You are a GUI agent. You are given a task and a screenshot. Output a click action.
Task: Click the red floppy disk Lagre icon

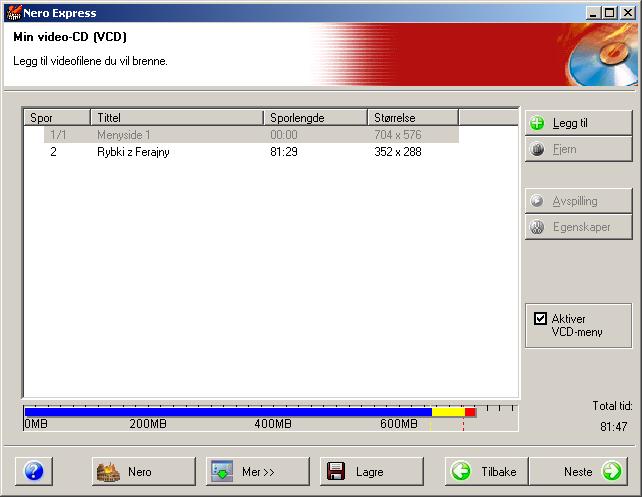click(x=336, y=471)
